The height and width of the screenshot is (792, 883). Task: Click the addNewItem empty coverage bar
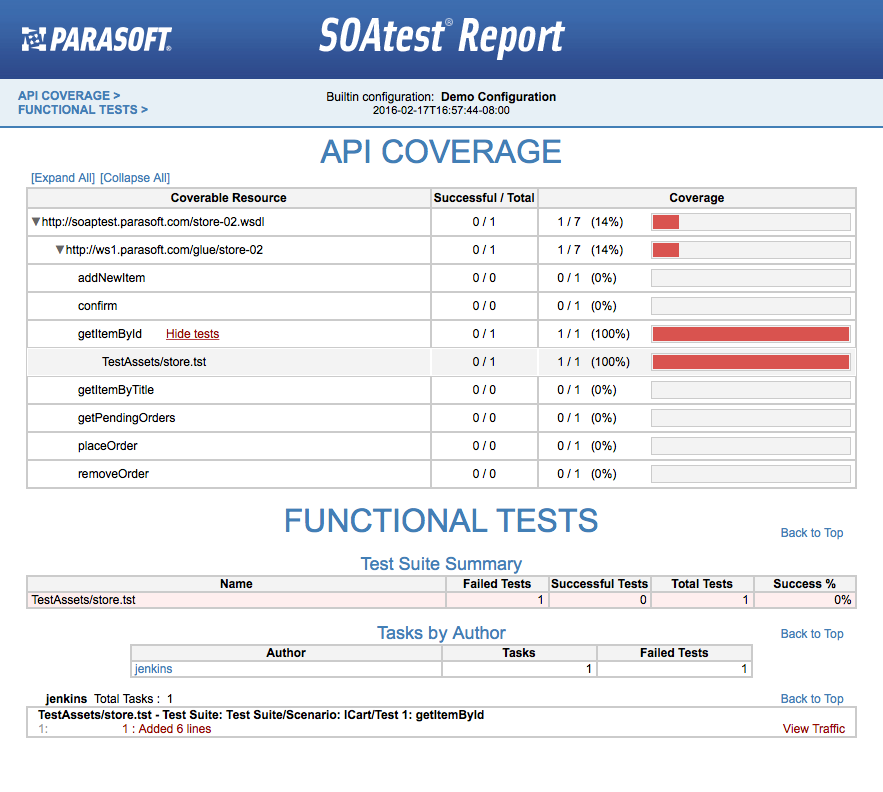pyautogui.click(x=751, y=278)
